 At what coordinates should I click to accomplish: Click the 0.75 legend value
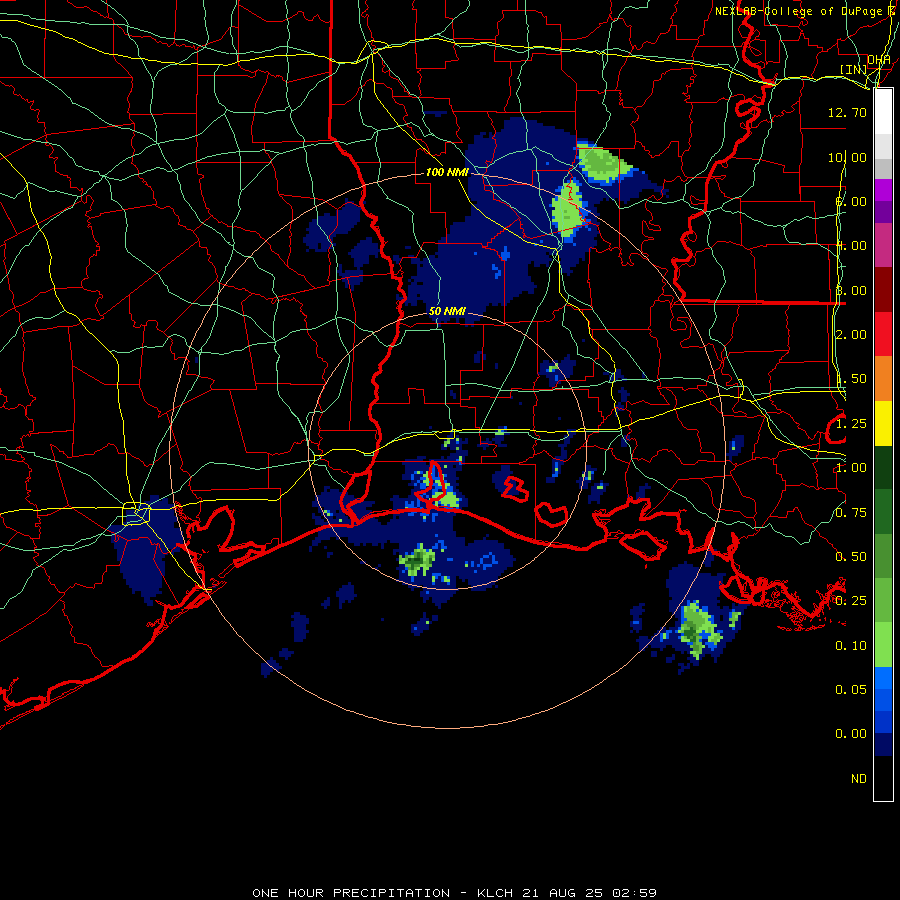851,513
